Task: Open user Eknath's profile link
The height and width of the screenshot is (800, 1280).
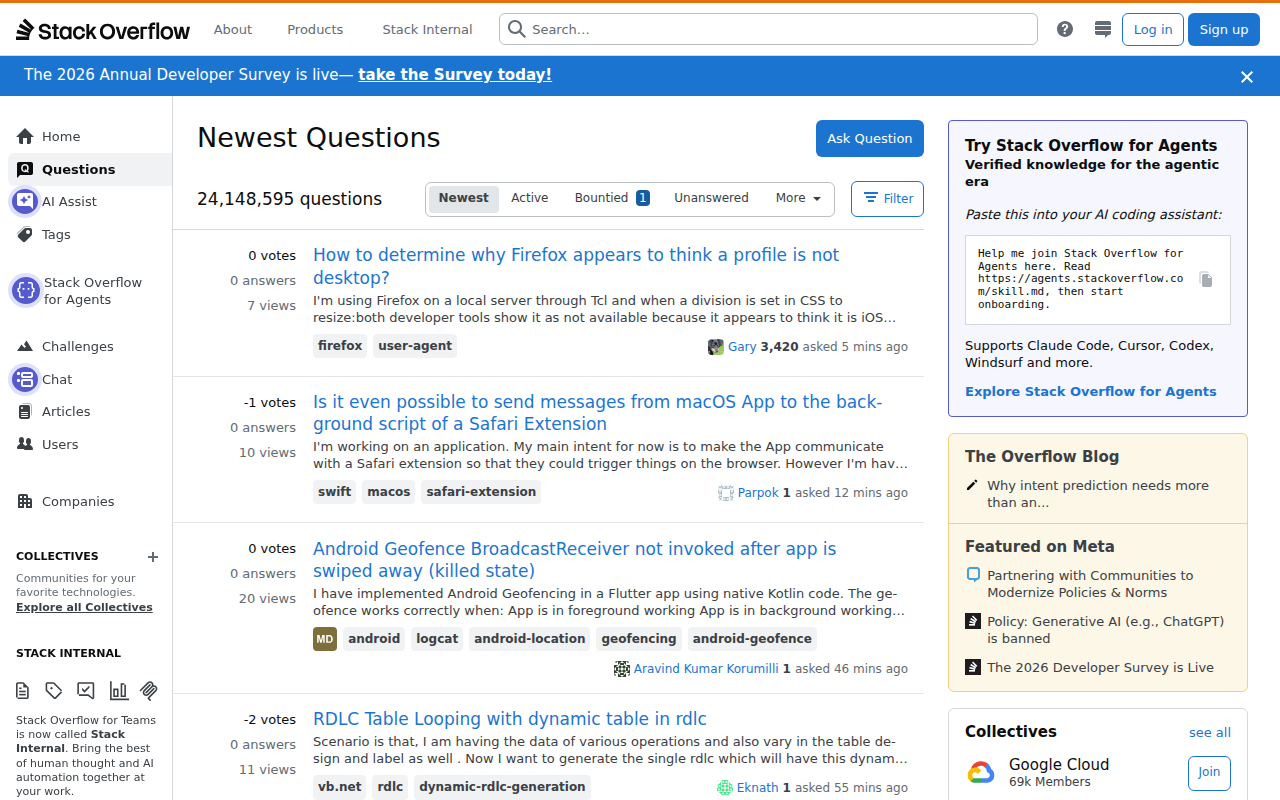Action: 758,788
